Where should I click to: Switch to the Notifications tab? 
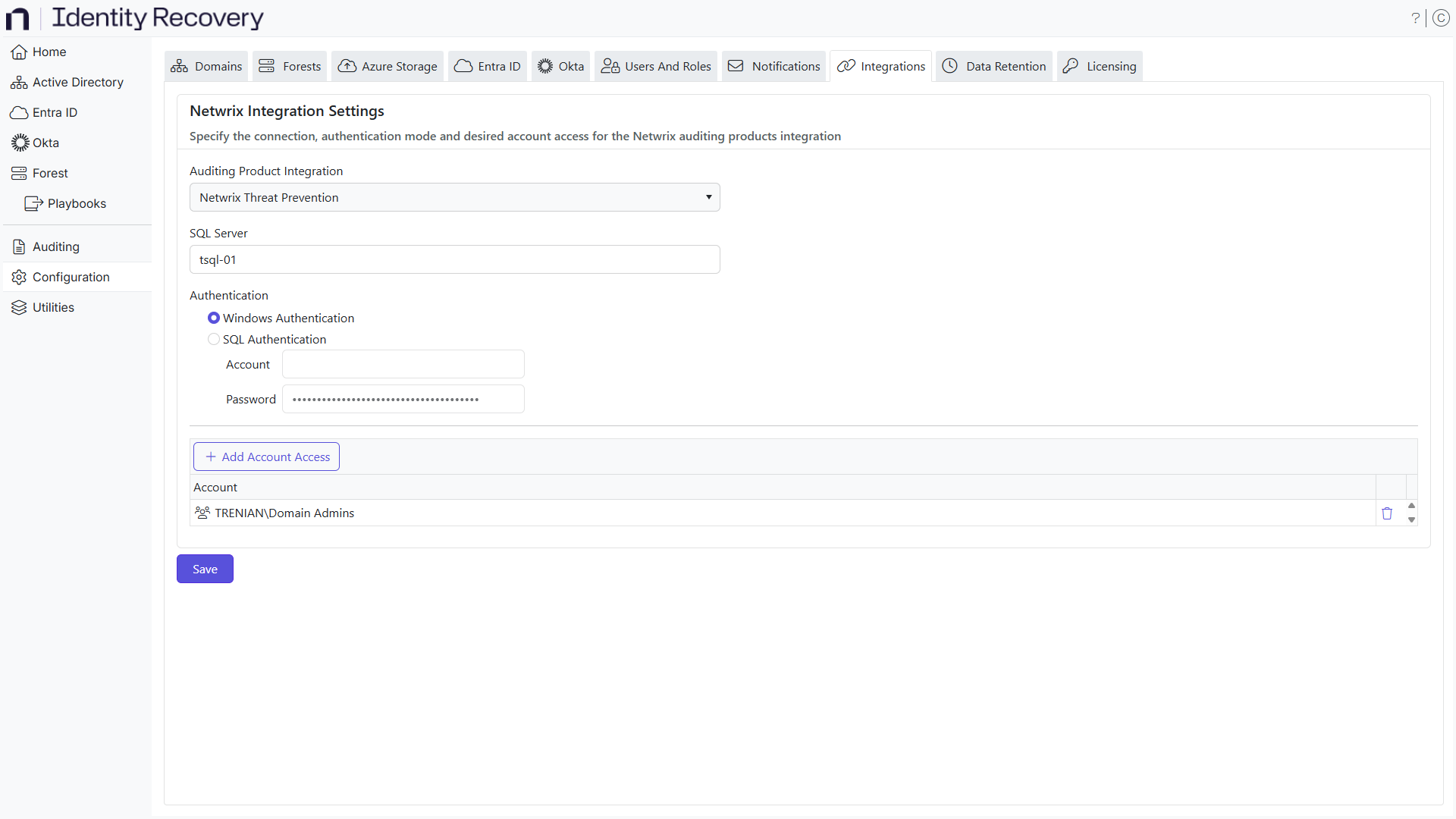pos(773,66)
